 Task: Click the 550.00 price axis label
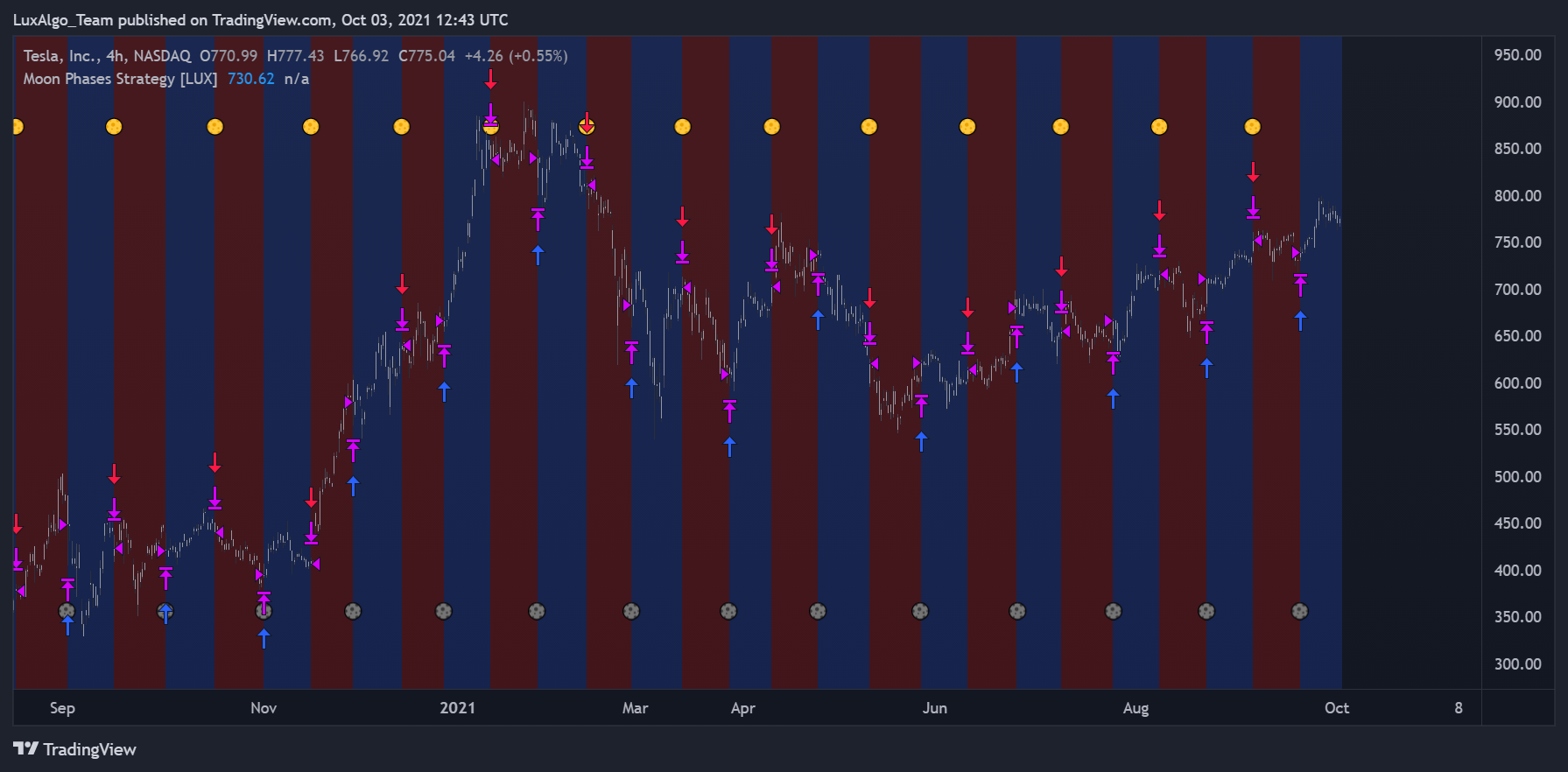coord(1517,430)
